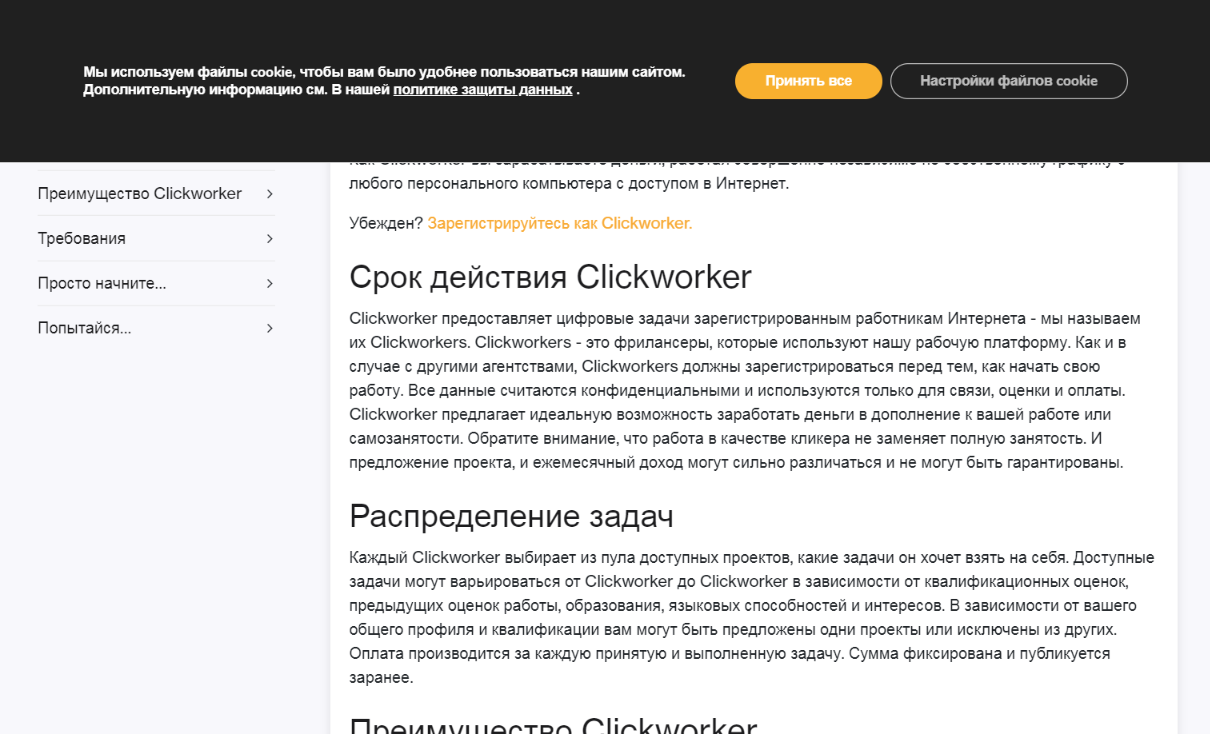This screenshot has width=1210, height=734.
Task: Click the chevron beside 'Просто начните...'
Action: click(270, 283)
